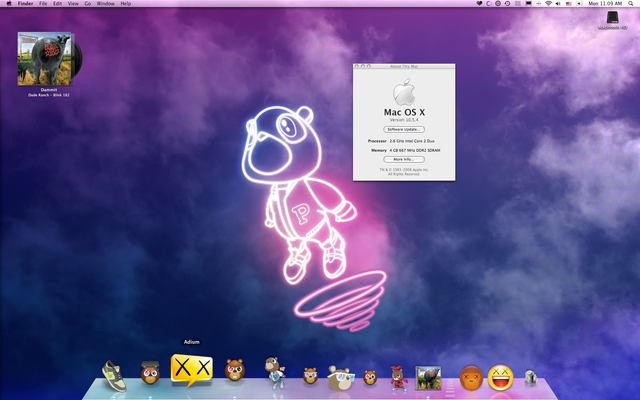Image resolution: width=640 pixels, height=400 pixels.
Task: Click the crescent moon menu bar icon
Action: pyautogui.click(x=489, y=3)
